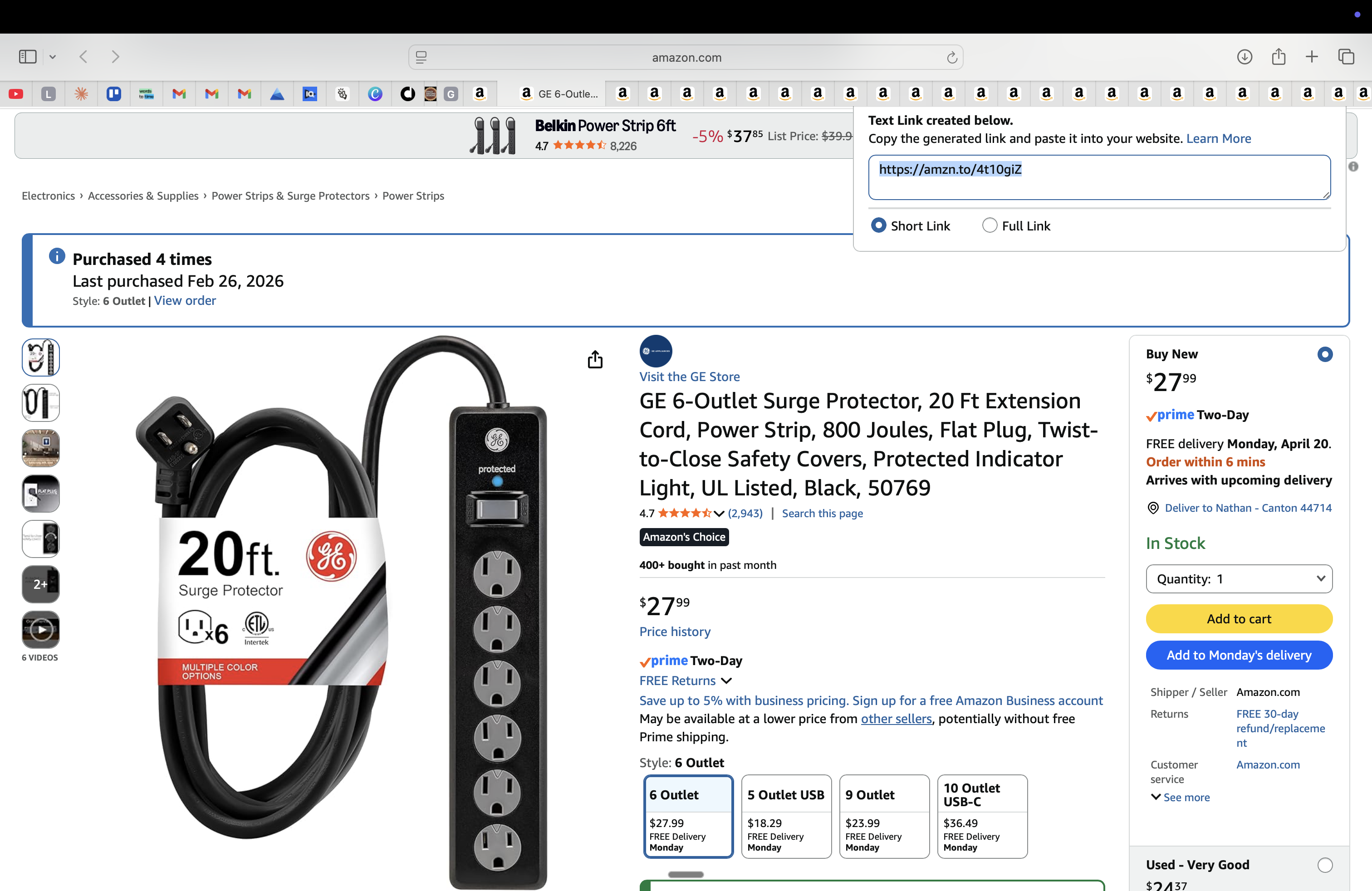This screenshot has height=891, width=1372.
Task: Select the third room scene thumbnail
Action: tap(40, 448)
